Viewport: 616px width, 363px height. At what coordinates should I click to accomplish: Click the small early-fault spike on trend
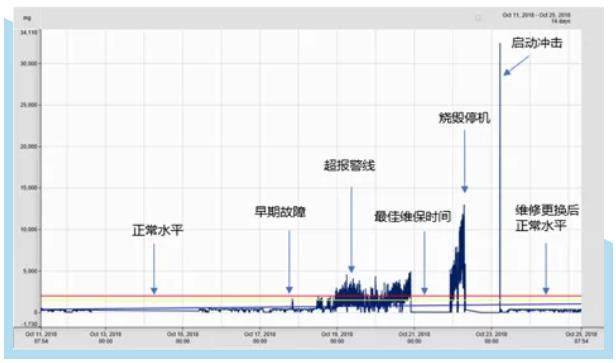click(292, 302)
